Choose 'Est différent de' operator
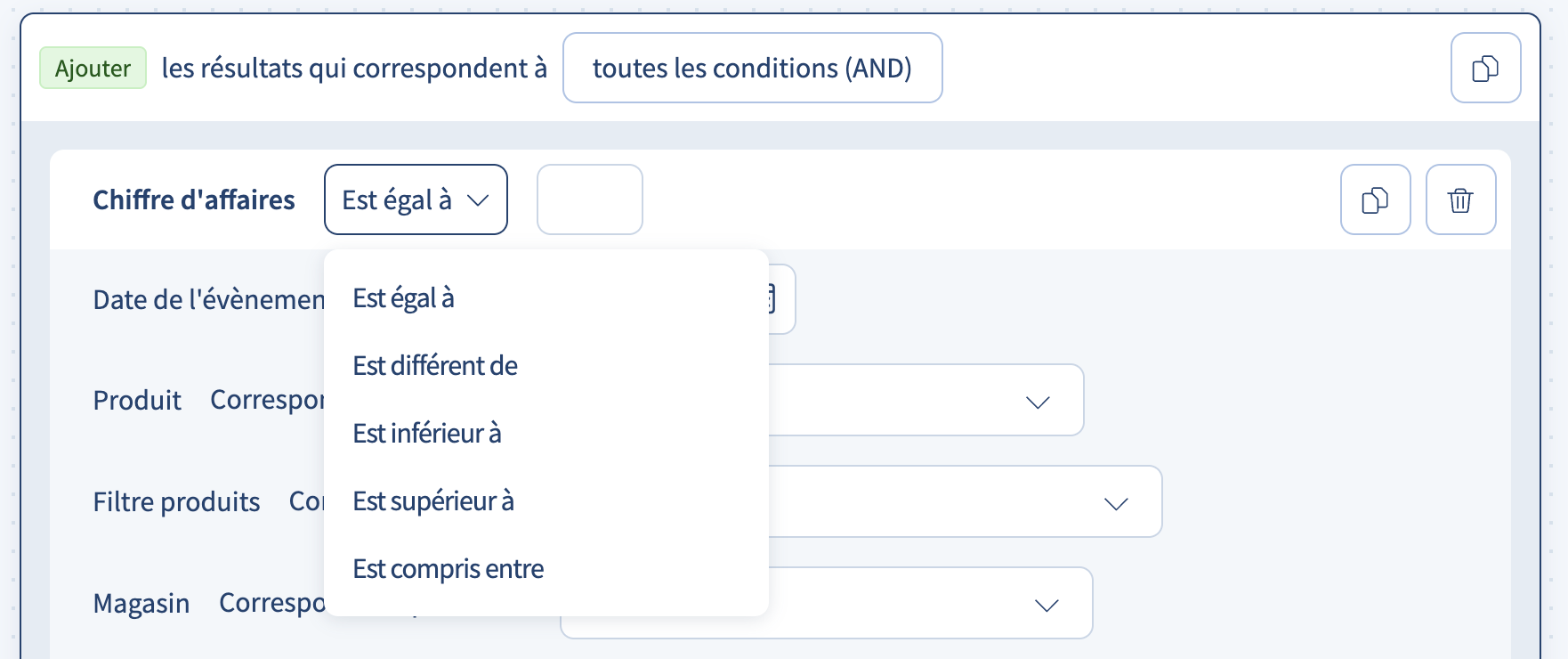The height and width of the screenshot is (659, 1568). click(x=434, y=365)
